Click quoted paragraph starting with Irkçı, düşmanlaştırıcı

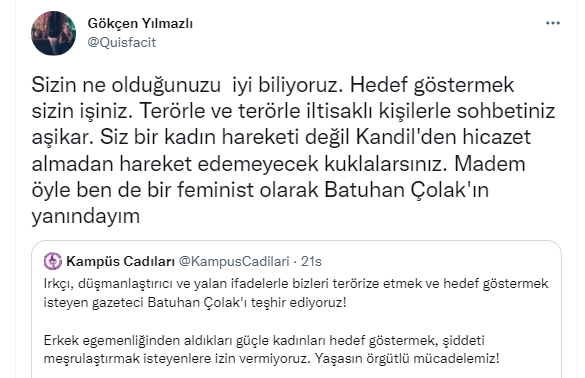296,293
